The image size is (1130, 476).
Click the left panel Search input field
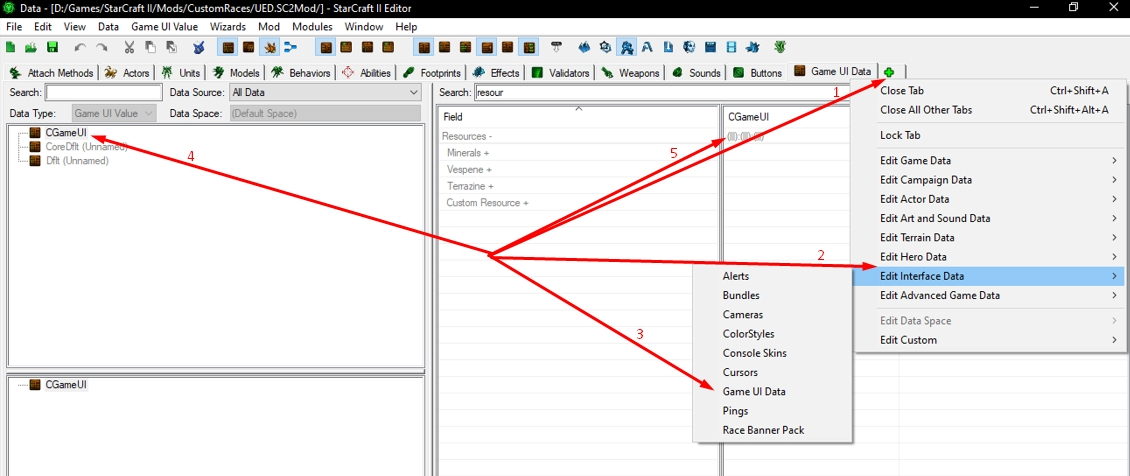104,92
